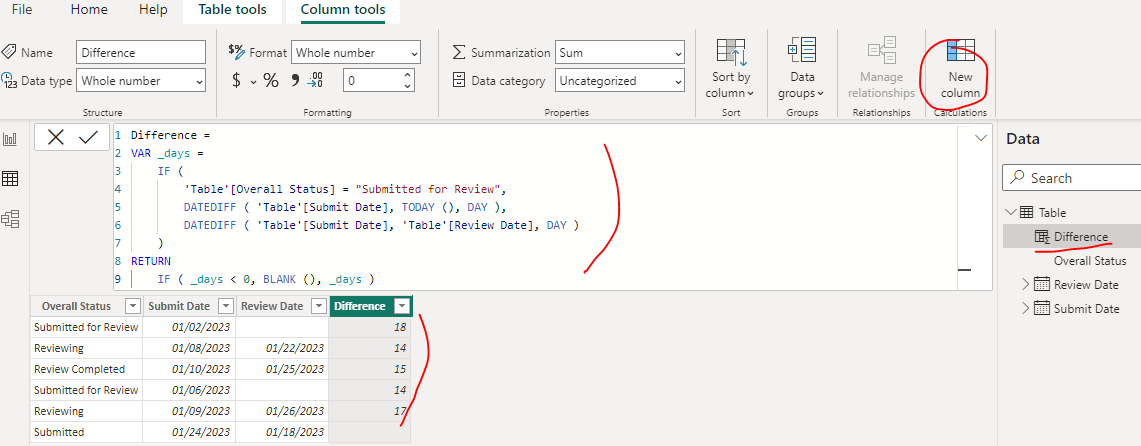
Task: Select Submit Date field in Data pane
Action: pos(1086,308)
